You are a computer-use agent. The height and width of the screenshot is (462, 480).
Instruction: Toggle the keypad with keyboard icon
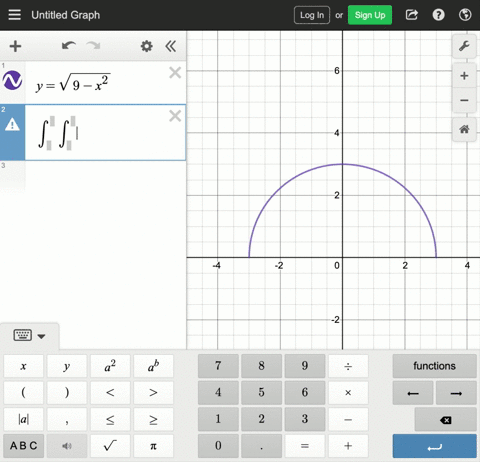23,335
